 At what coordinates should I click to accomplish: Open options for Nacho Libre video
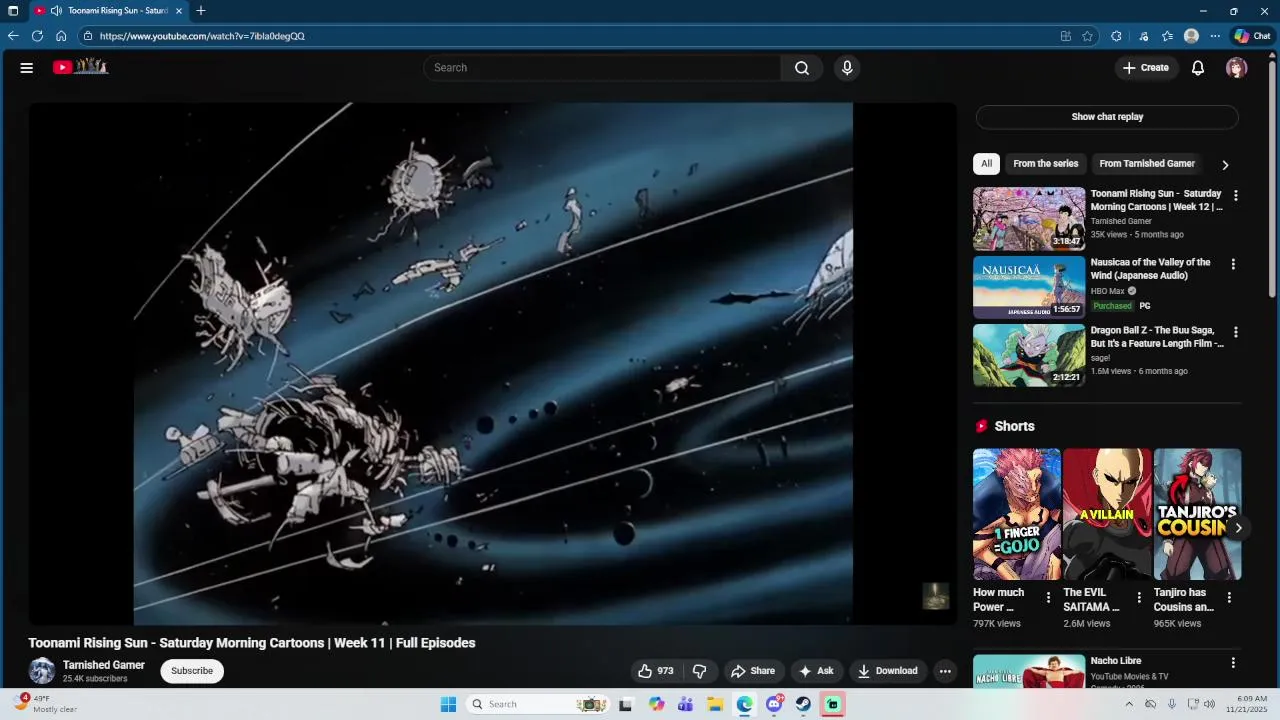[x=1233, y=663]
